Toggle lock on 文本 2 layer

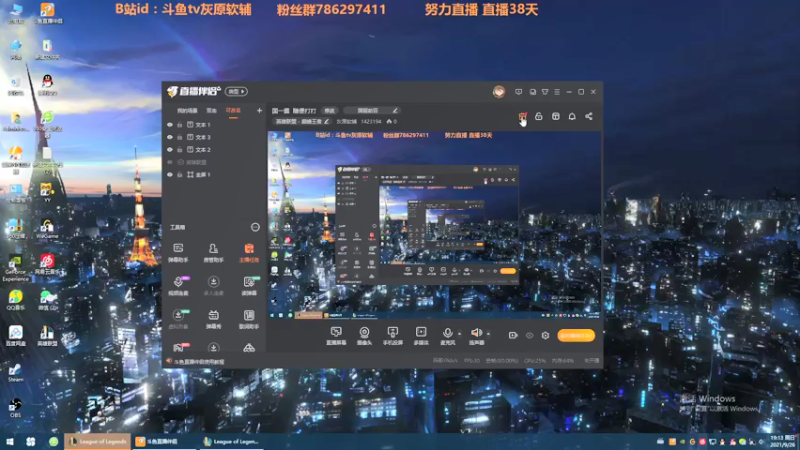[x=180, y=149]
